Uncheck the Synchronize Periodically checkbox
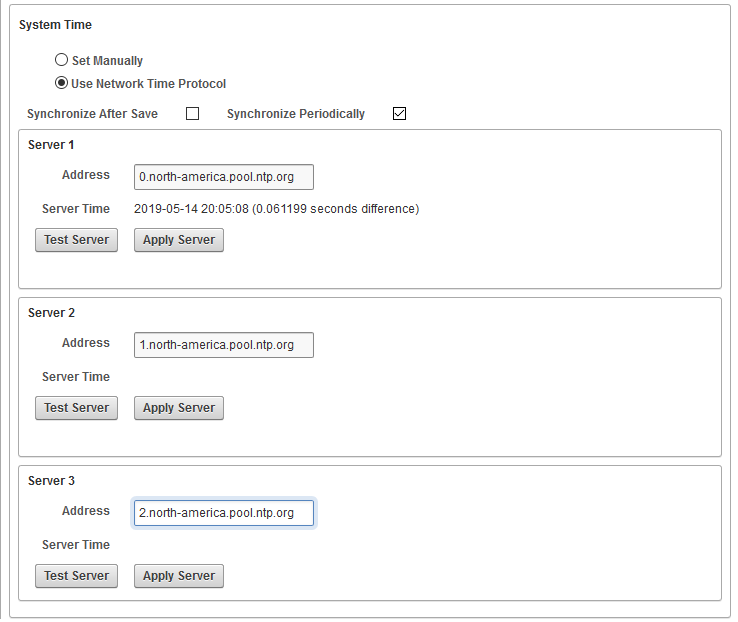The image size is (738, 622). point(399,113)
